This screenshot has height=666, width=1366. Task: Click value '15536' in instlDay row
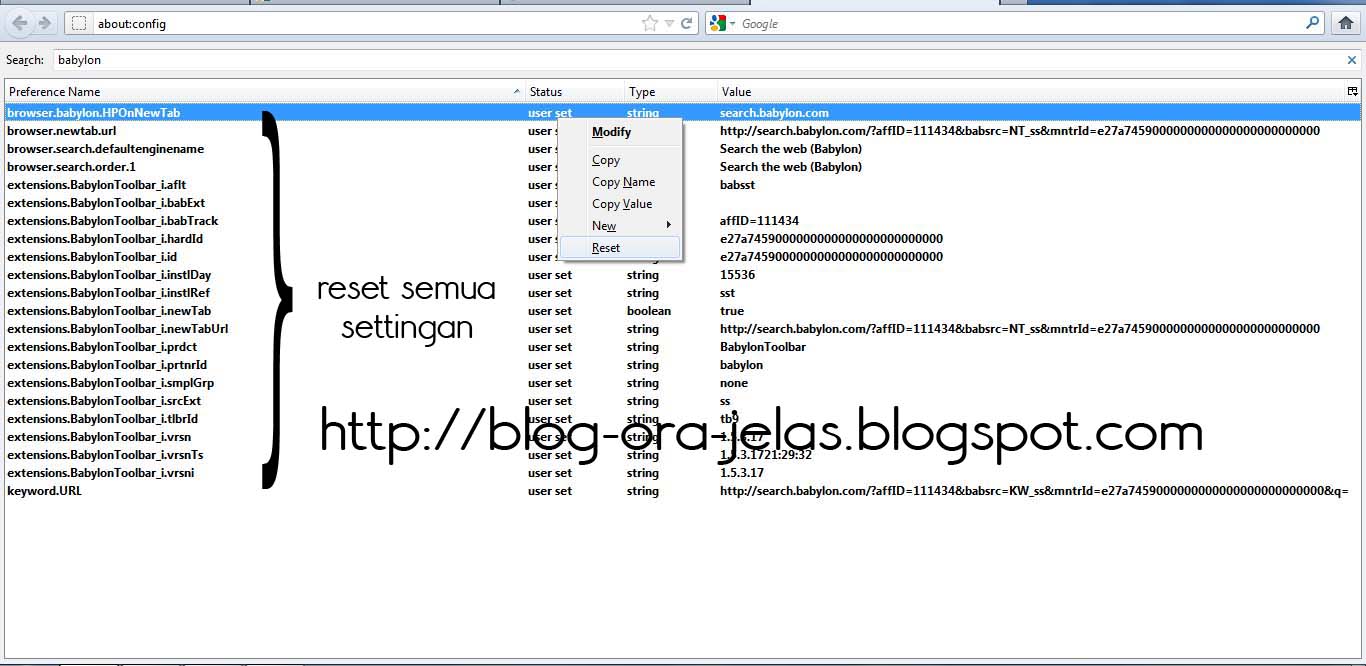(x=737, y=275)
